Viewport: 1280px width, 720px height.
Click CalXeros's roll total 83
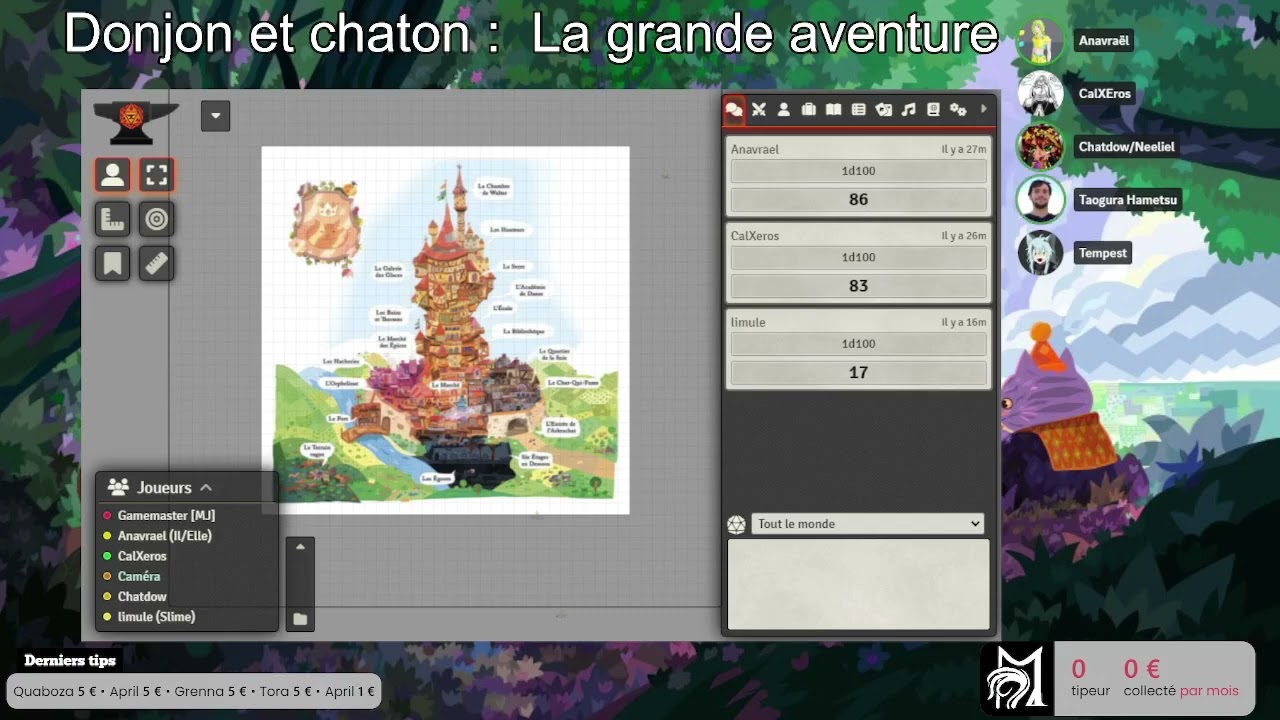pos(858,286)
